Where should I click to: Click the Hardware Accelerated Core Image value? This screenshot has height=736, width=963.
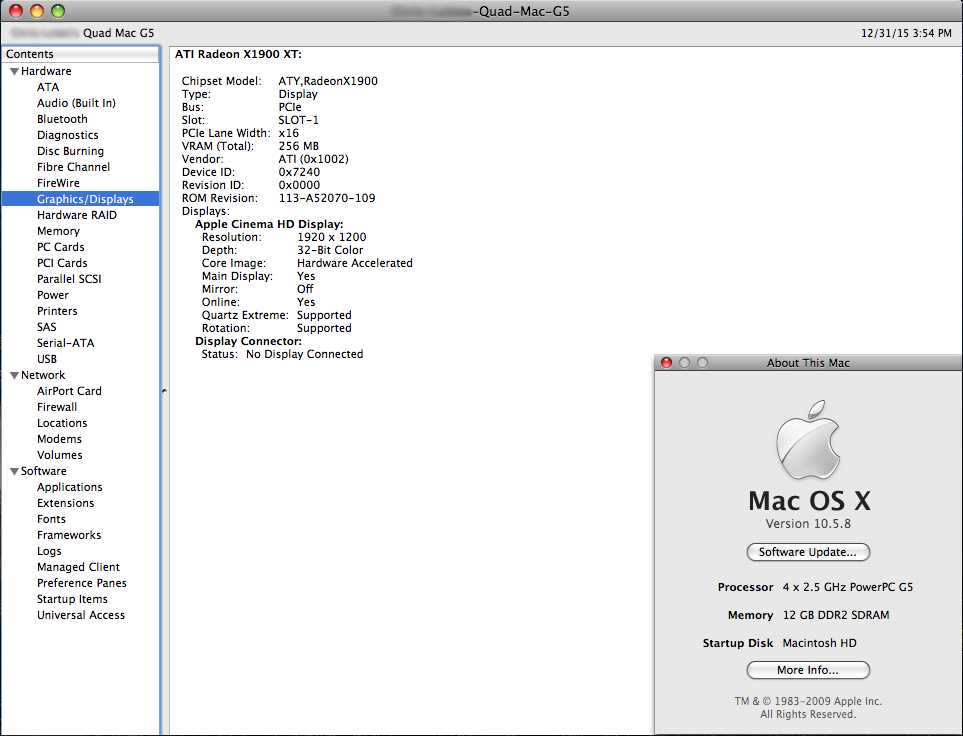pyautogui.click(x=355, y=263)
